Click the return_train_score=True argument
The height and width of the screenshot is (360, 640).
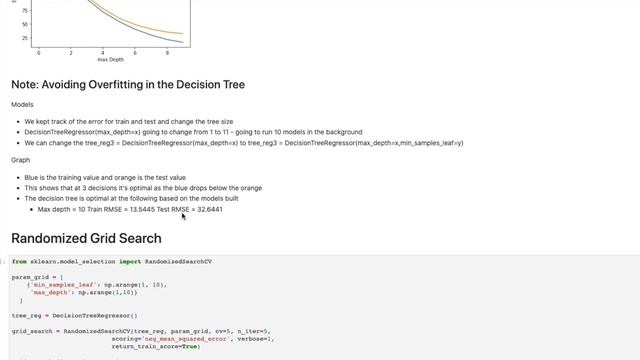[156, 347]
